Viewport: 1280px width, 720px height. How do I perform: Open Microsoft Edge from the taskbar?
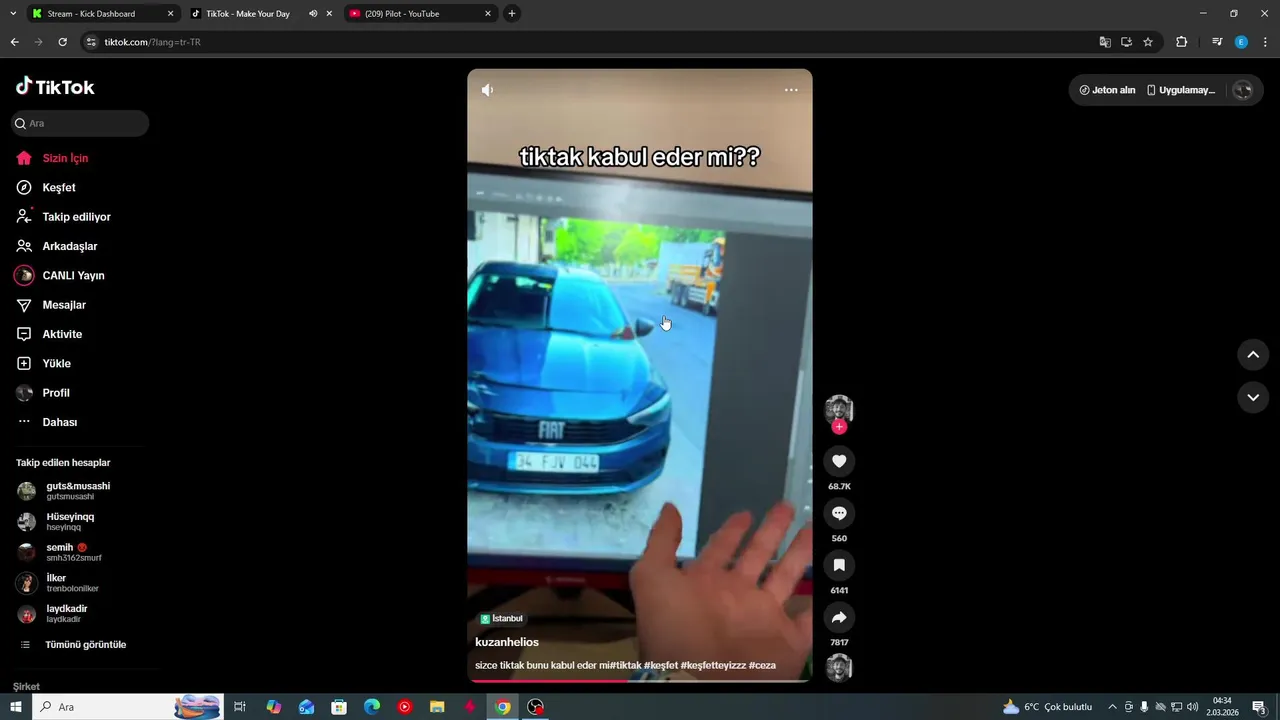[x=372, y=707]
